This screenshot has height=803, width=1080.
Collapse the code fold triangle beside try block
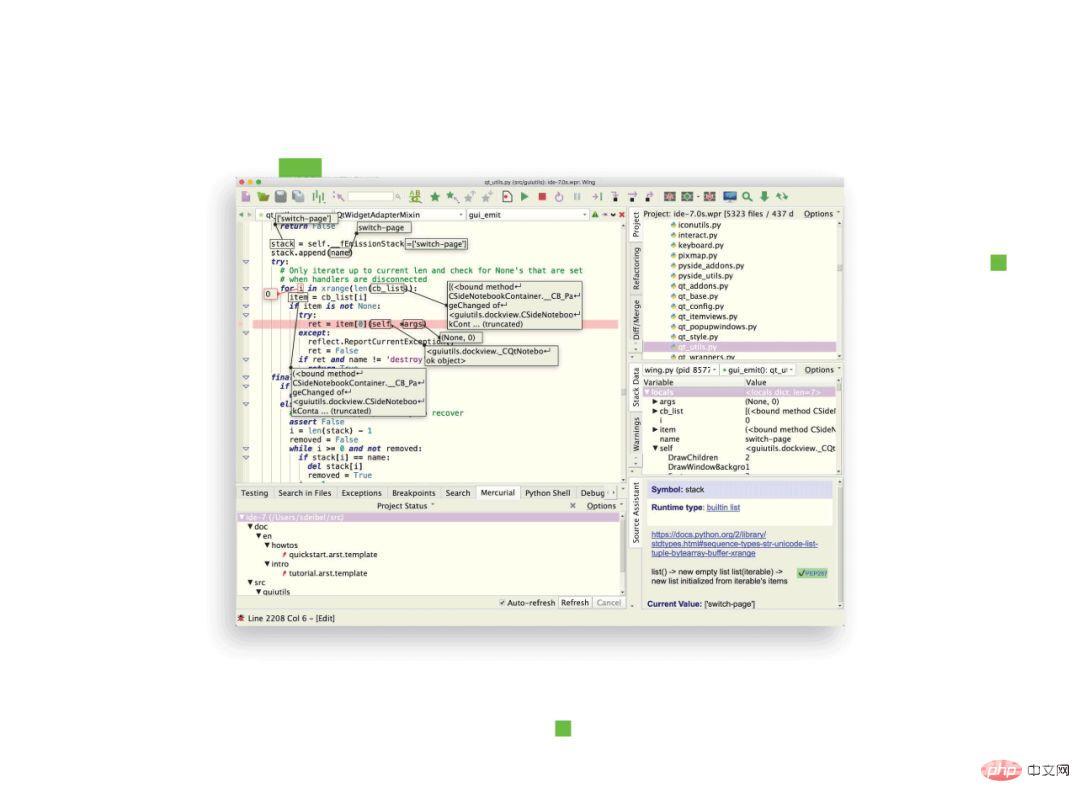pos(245,262)
